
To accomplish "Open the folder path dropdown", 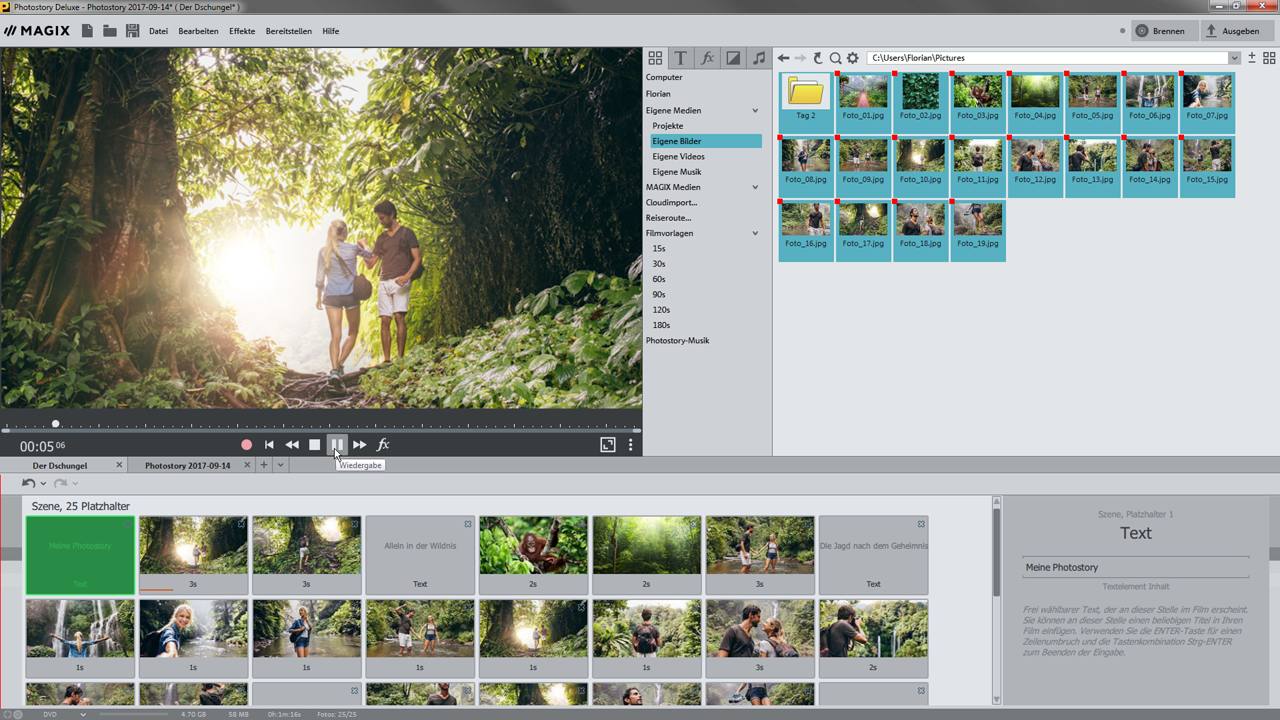I will coord(1234,58).
